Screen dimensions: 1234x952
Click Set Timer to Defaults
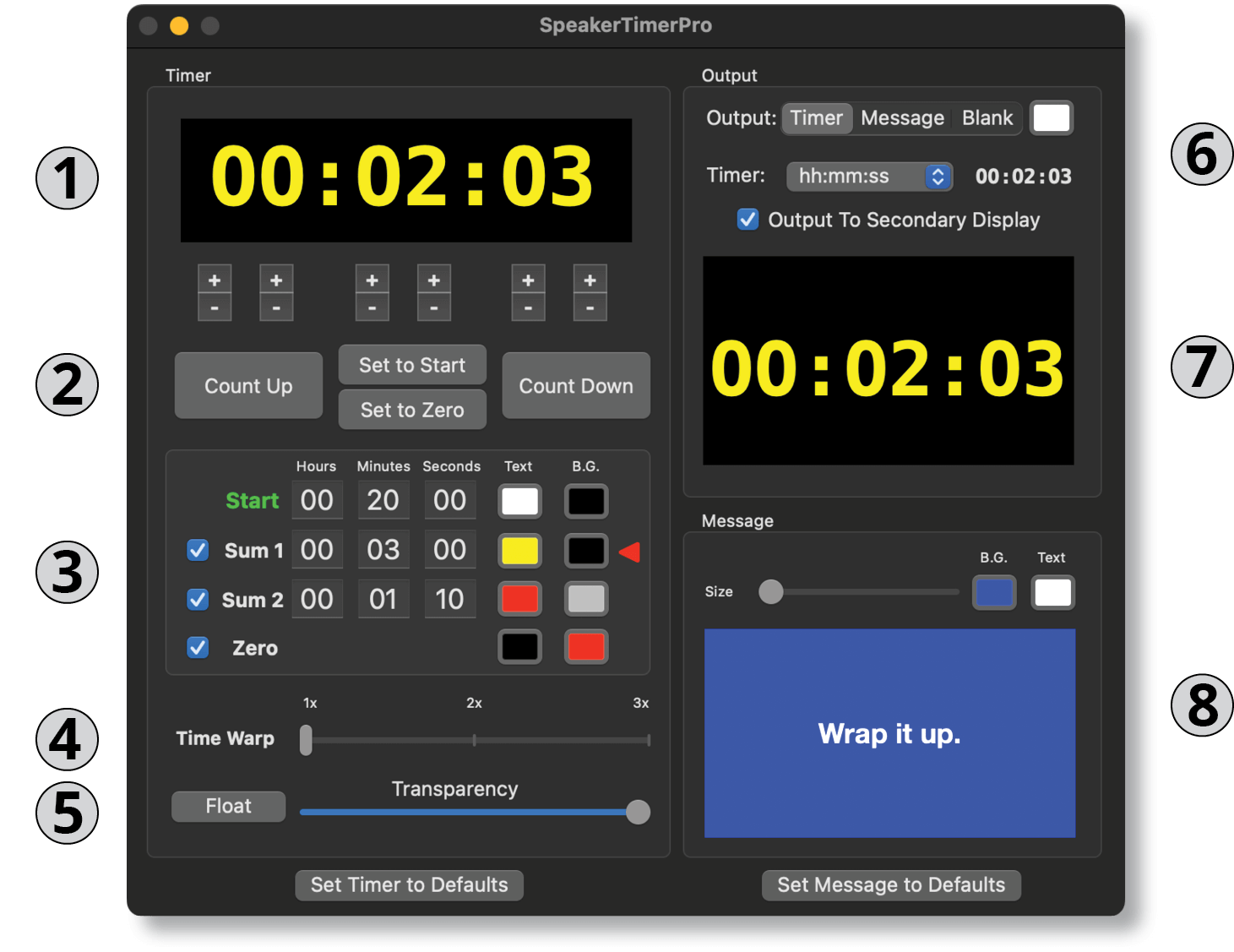tap(409, 884)
